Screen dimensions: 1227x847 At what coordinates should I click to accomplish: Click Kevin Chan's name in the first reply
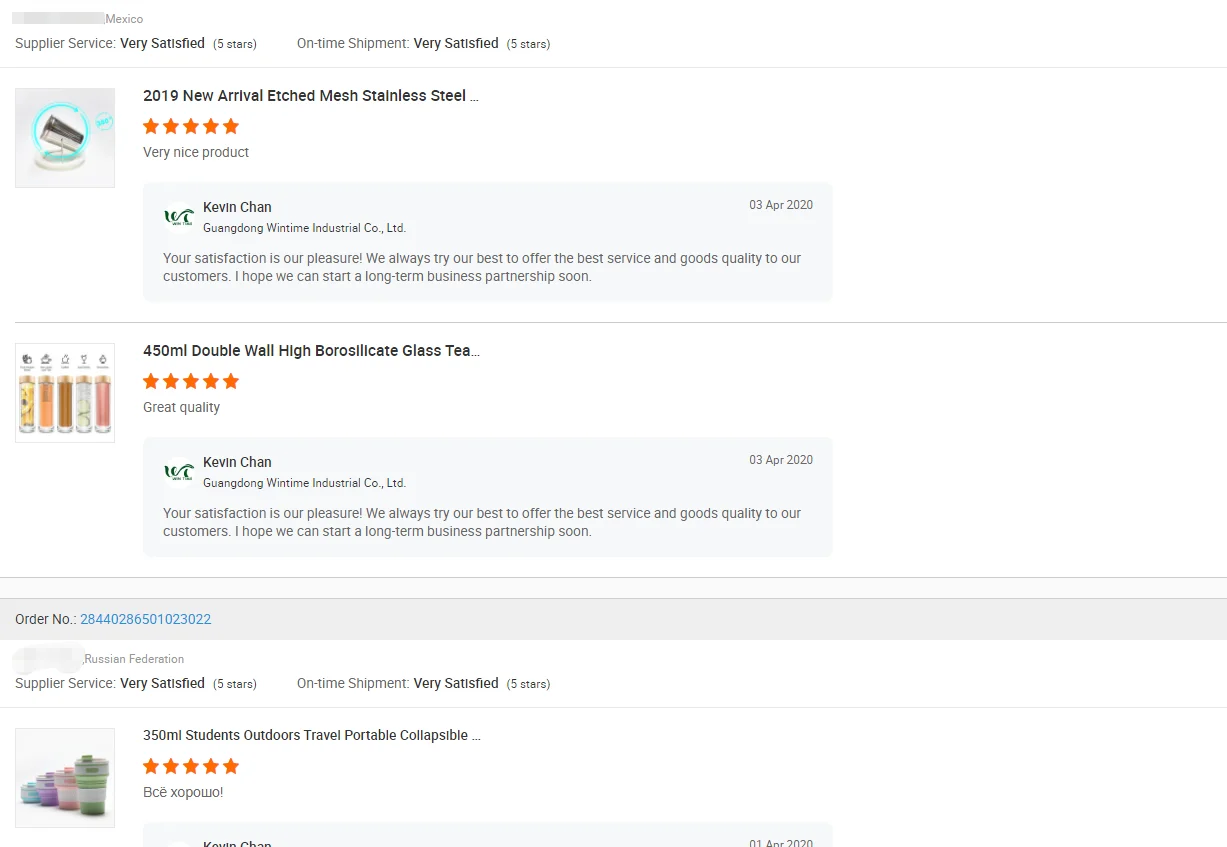(x=237, y=207)
